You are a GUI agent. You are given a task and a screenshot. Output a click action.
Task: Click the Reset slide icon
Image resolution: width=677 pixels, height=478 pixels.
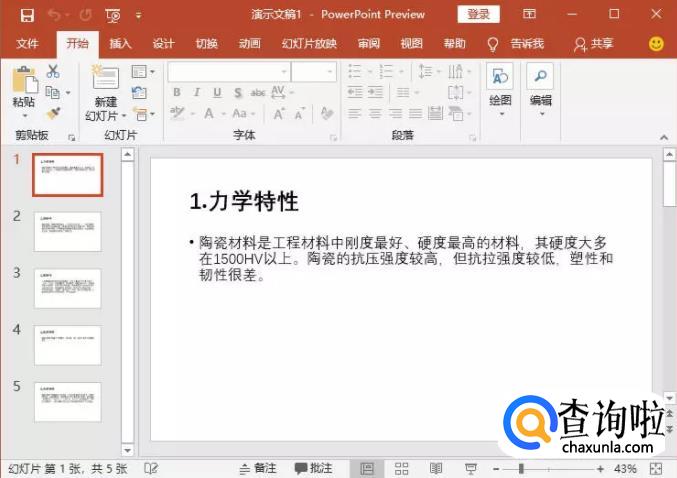pyautogui.click(x=139, y=92)
